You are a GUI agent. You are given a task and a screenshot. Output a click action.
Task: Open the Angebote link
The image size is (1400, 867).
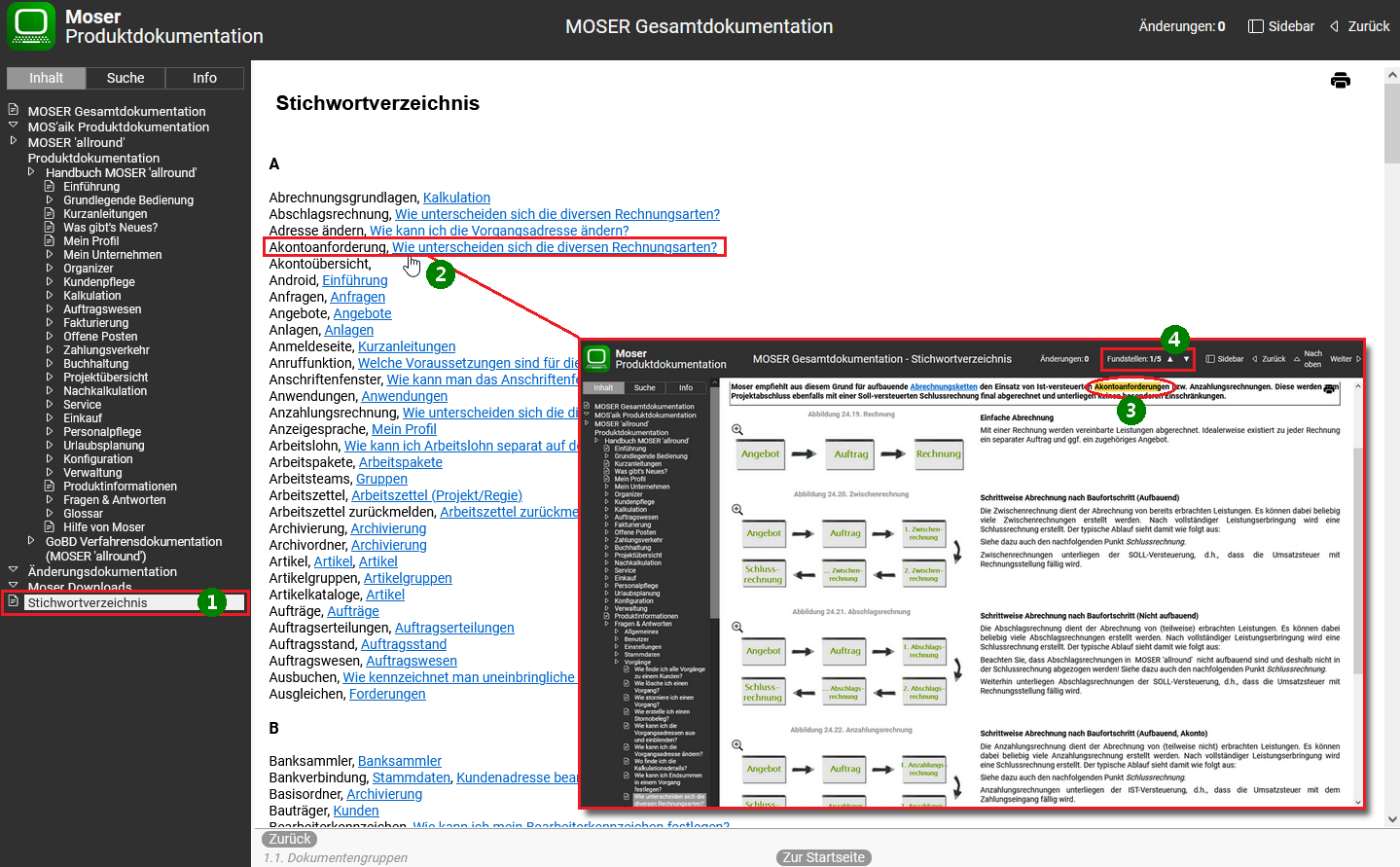[x=363, y=313]
